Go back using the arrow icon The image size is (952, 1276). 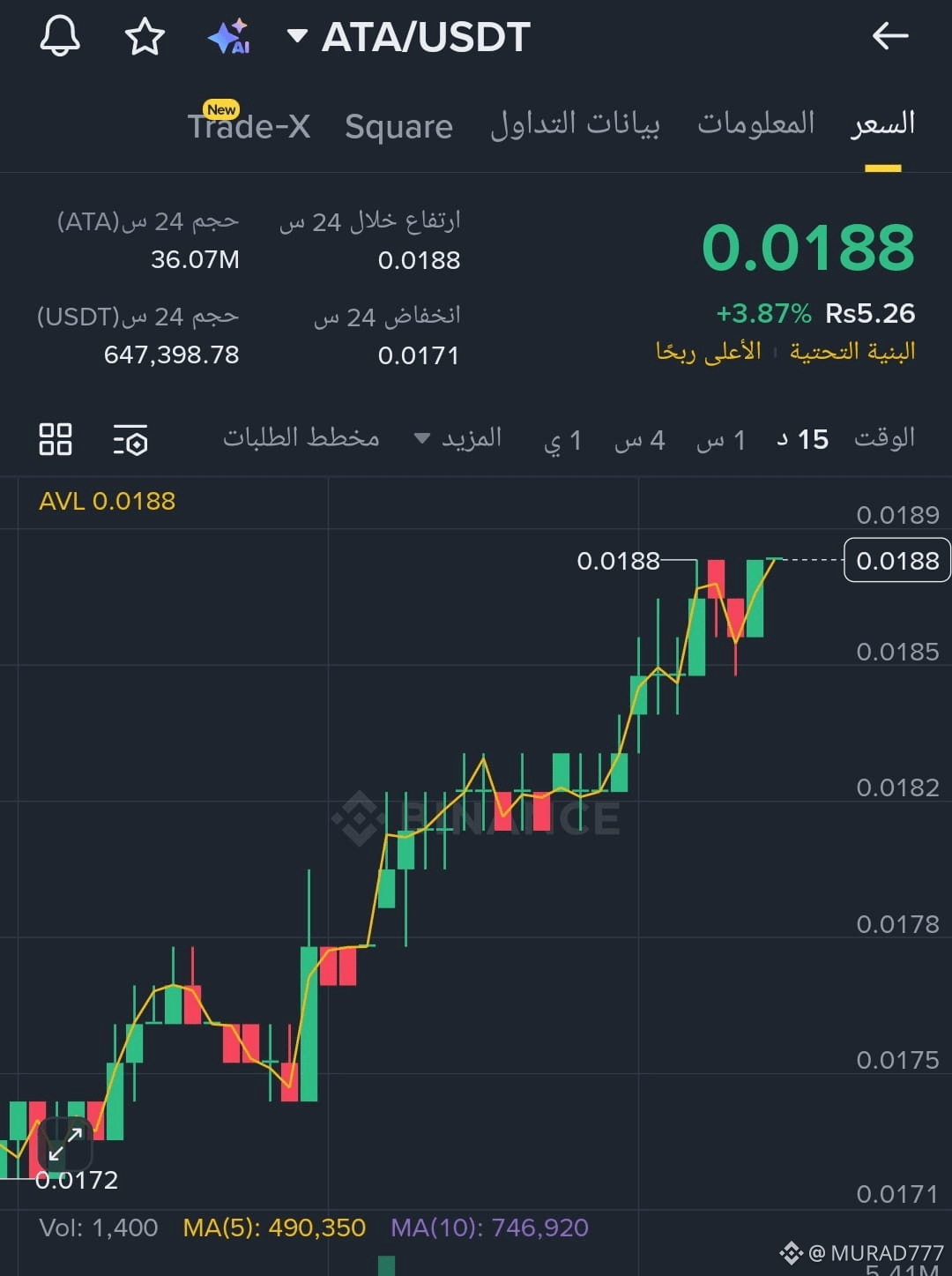(890, 36)
